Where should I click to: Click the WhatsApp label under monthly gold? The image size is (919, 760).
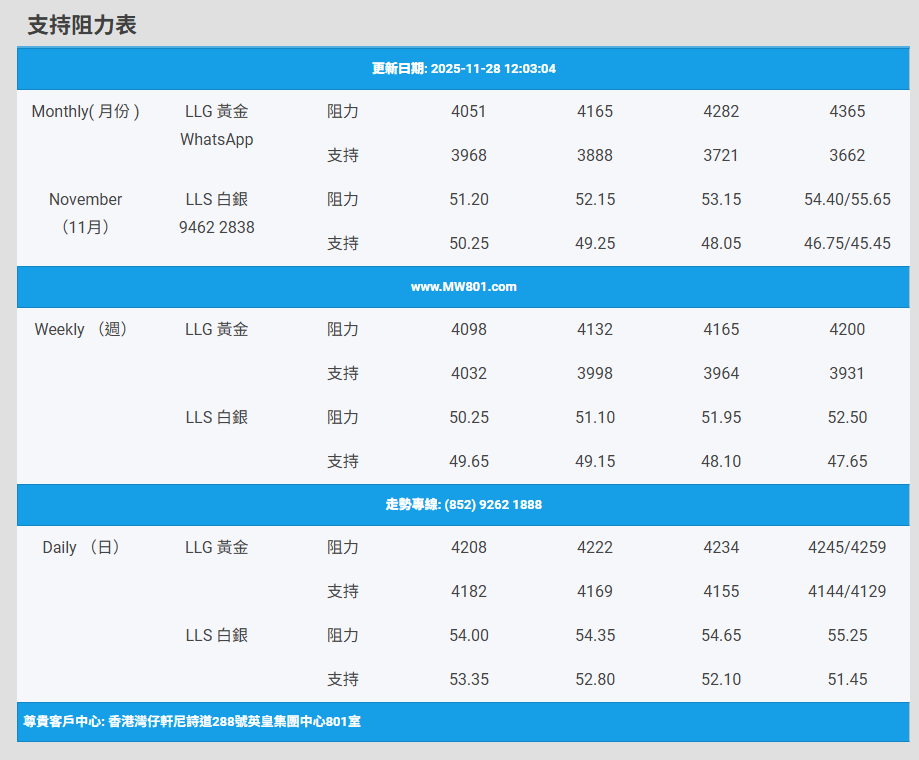point(216,139)
